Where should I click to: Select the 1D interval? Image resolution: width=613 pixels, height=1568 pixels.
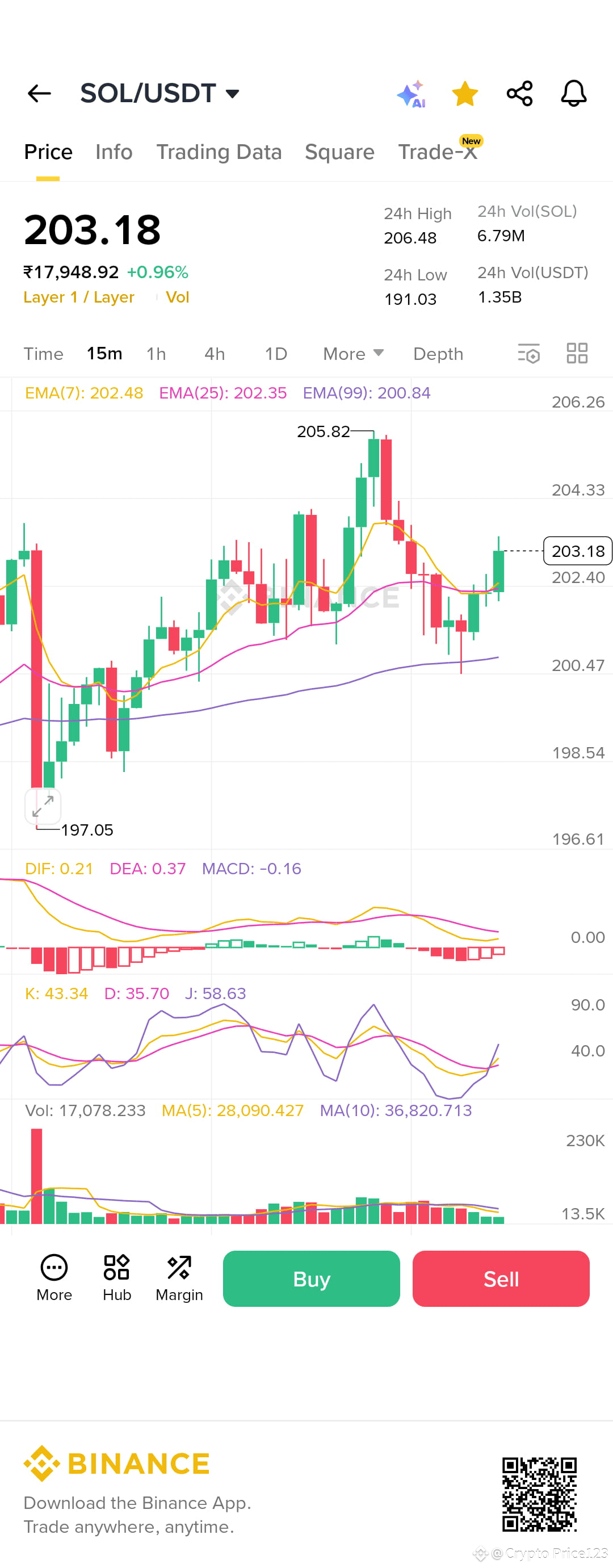tap(276, 354)
